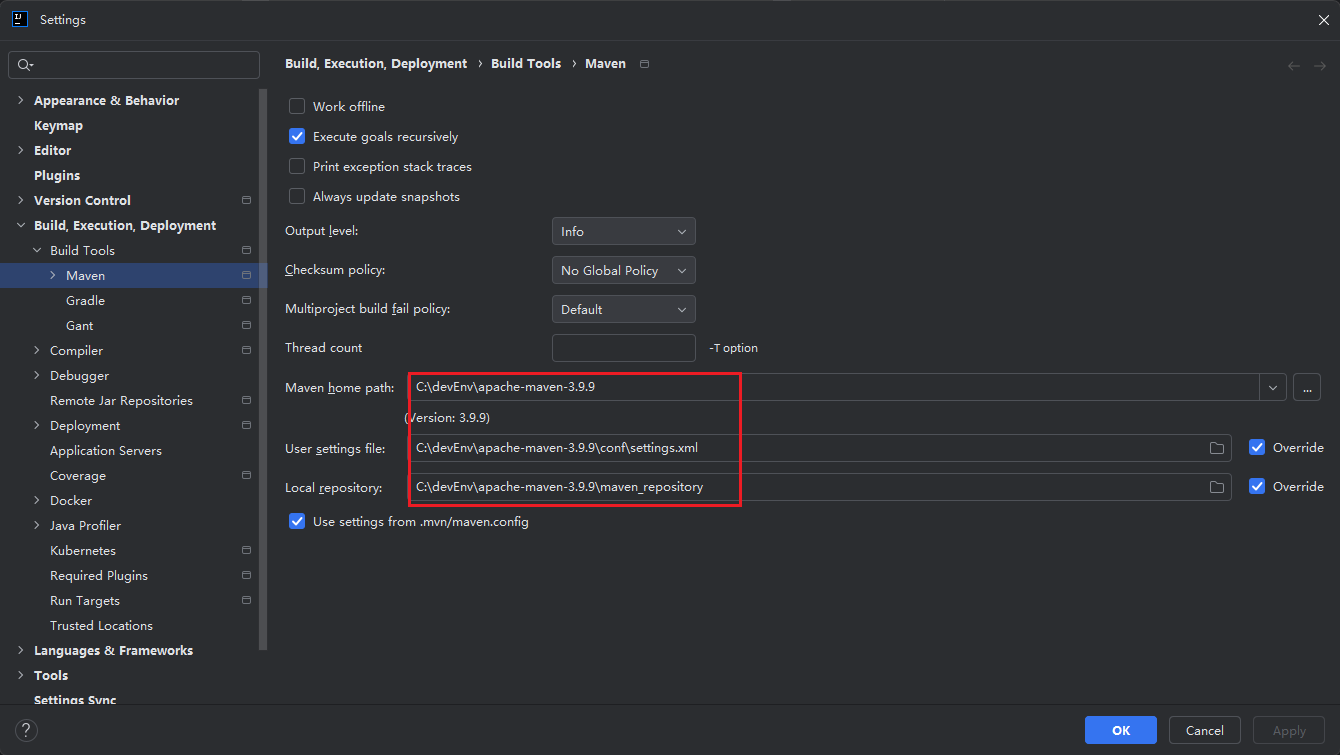Click project-level icon beside Coverage
This screenshot has height=755, width=1340.
coord(246,476)
